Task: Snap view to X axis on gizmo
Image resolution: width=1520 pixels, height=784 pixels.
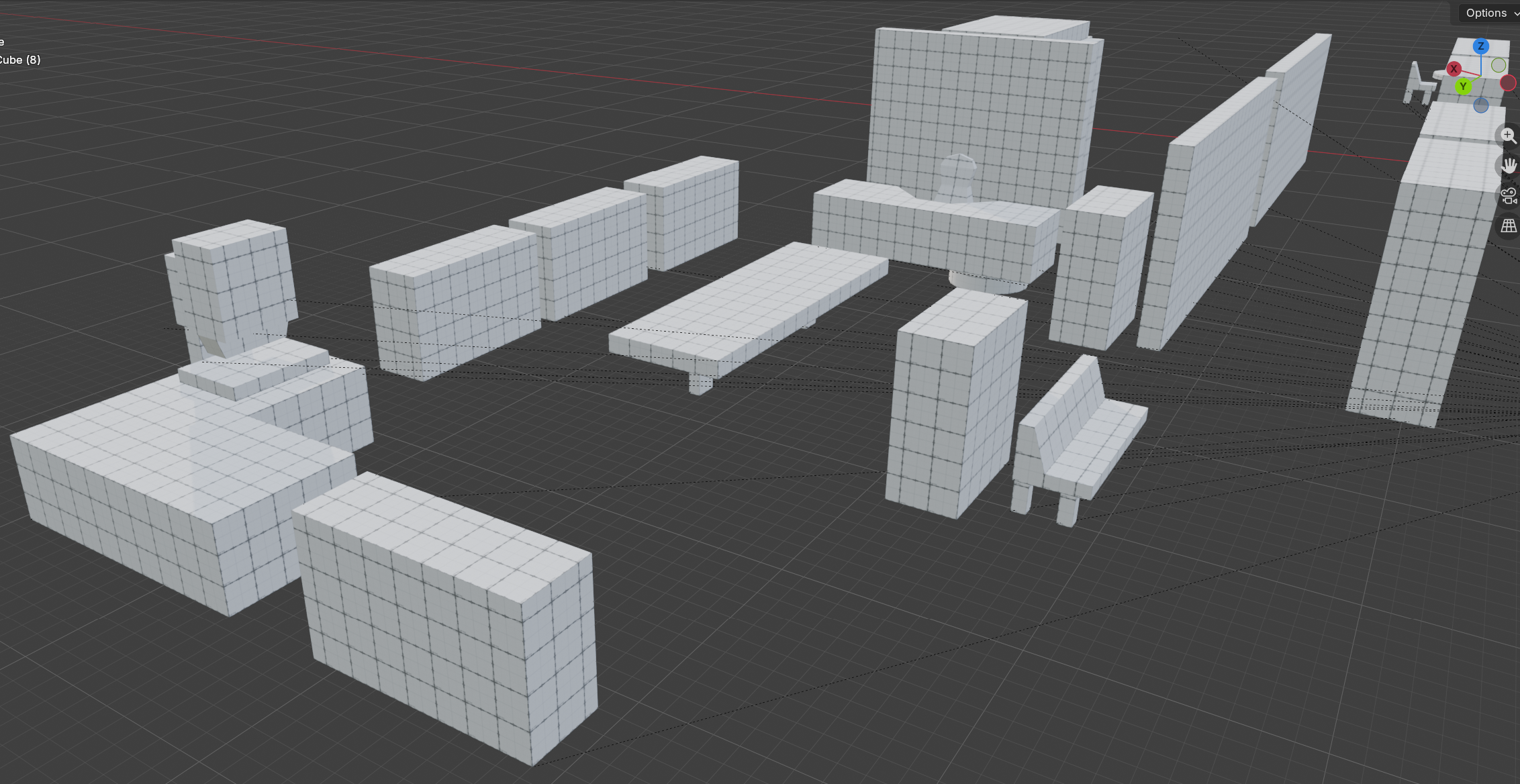Action: click(1454, 68)
